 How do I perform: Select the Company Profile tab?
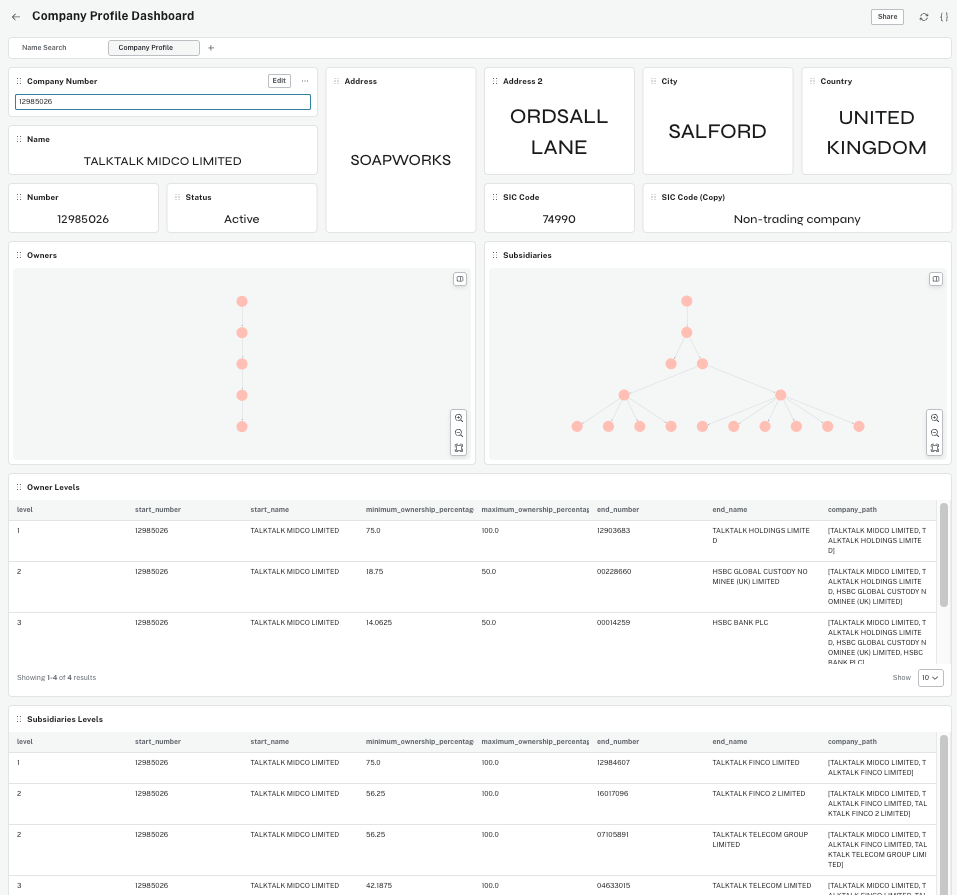click(153, 48)
